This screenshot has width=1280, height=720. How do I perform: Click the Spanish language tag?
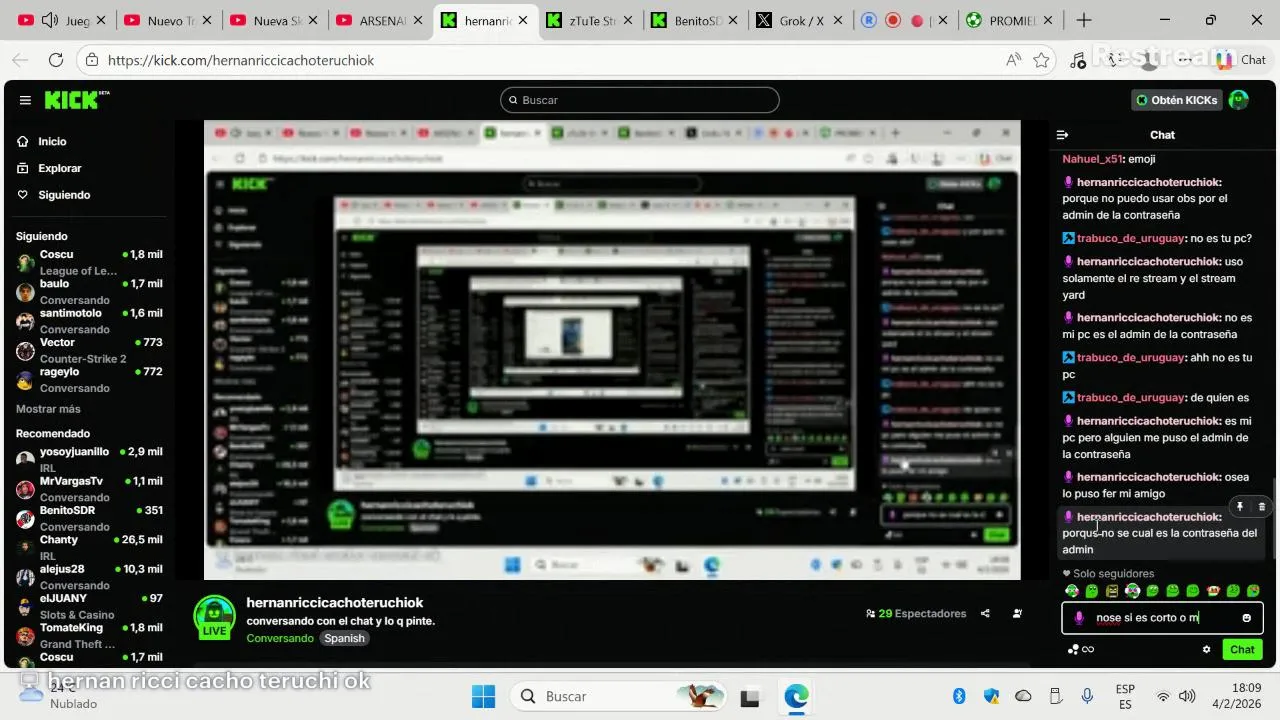click(x=344, y=638)
